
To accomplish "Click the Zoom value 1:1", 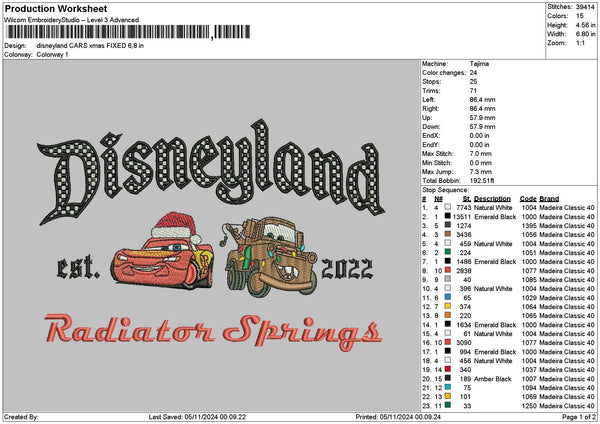I will 580,43.
